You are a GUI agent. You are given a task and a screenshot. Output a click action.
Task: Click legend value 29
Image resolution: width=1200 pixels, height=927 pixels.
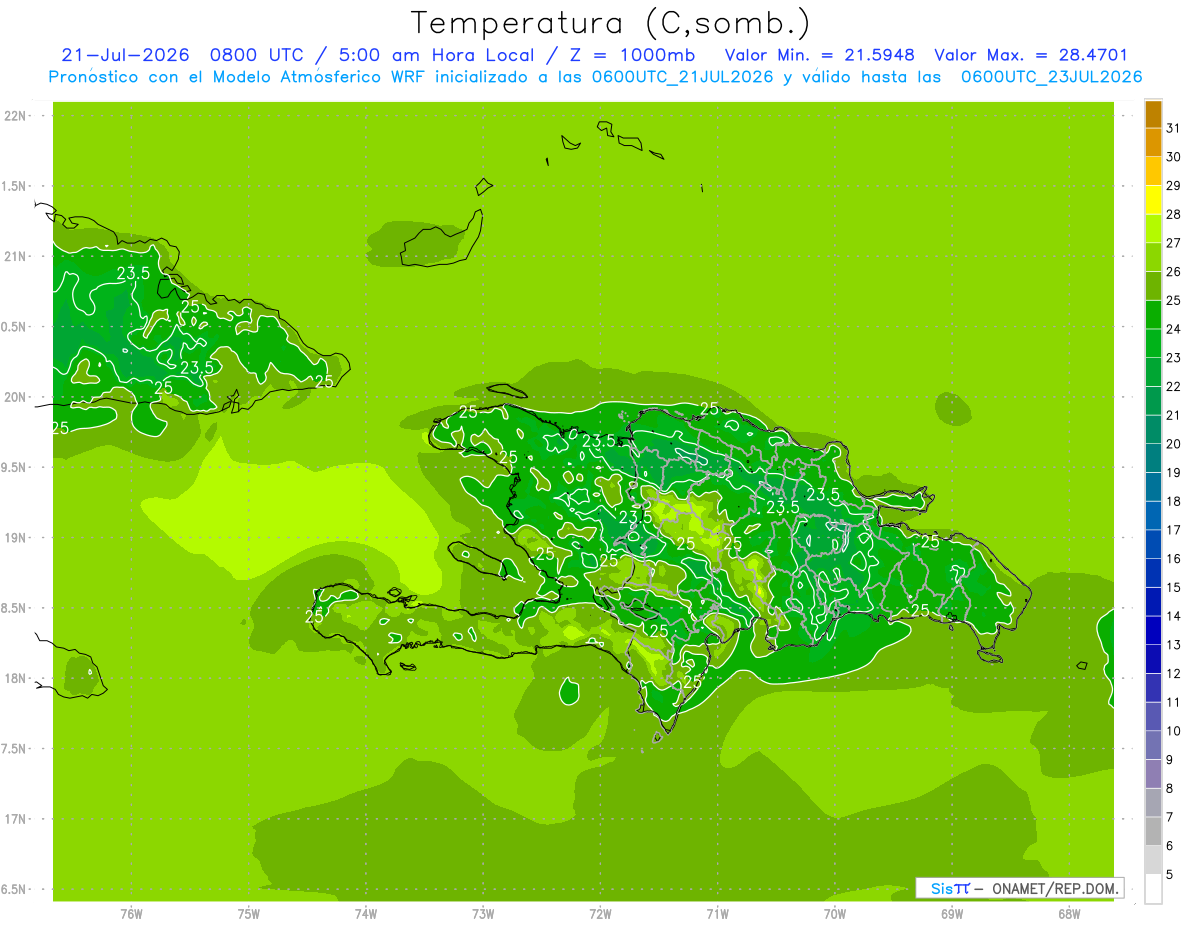(x=1173, y=186)
